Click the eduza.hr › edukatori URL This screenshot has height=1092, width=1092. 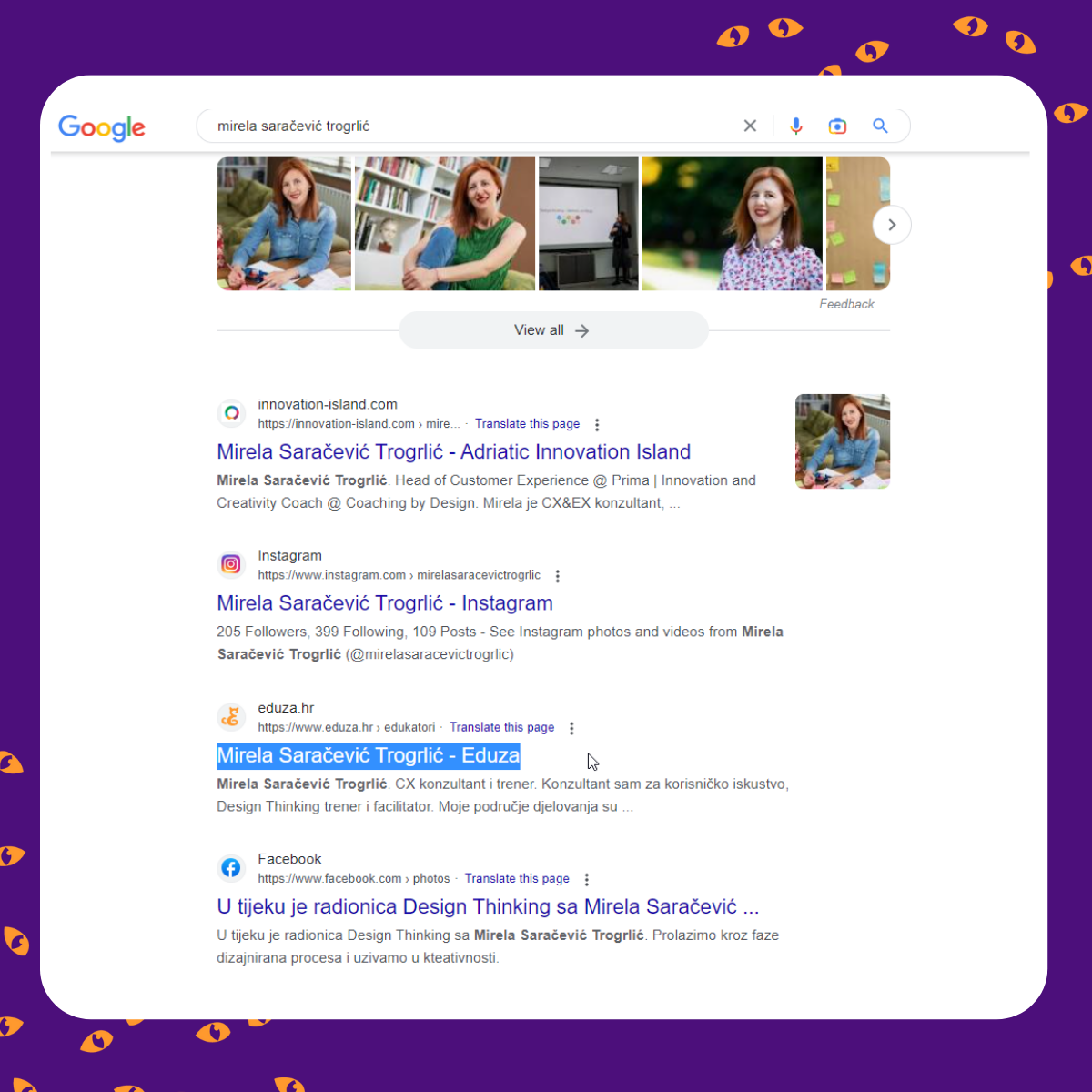point(347,727)
